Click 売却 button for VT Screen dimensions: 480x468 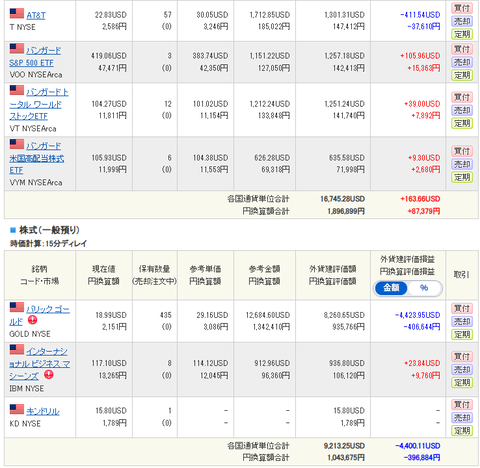click(462, 110)
